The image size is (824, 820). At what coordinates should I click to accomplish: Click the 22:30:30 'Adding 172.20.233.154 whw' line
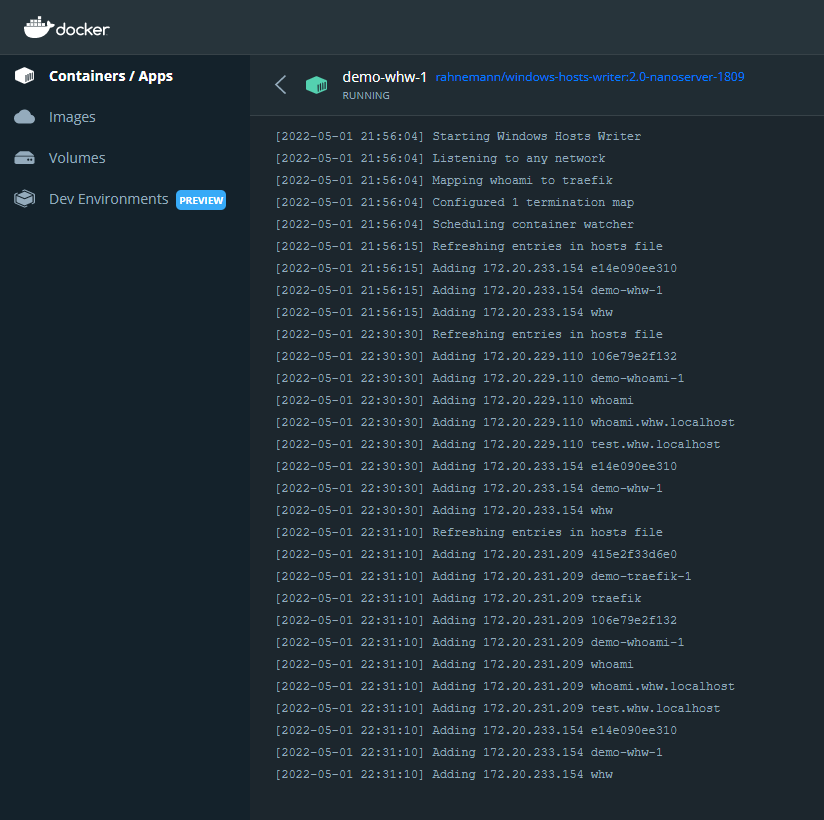pyautogui.click(x=444, y=510)
